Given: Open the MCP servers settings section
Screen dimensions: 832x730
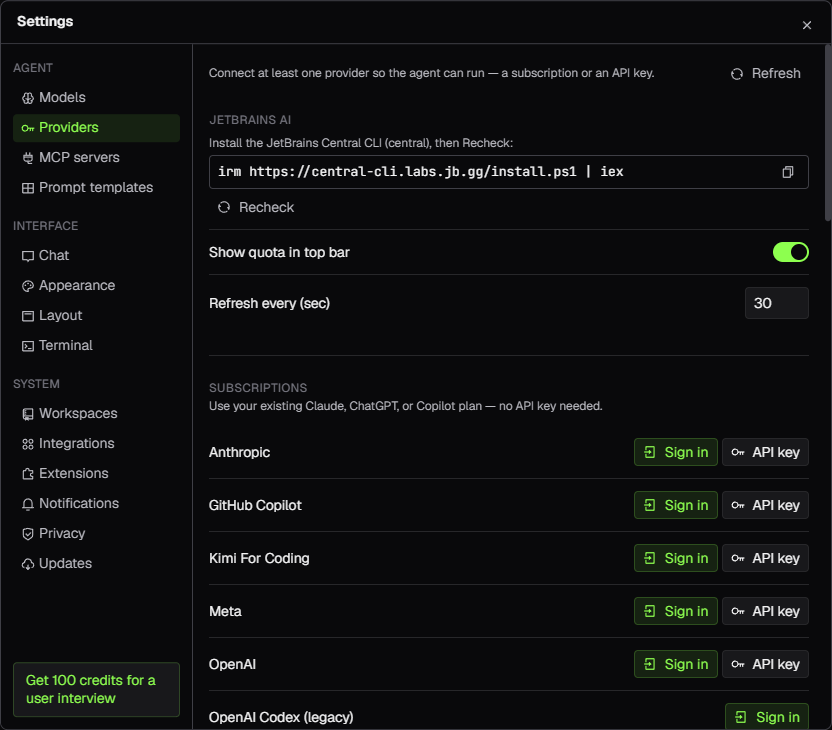Looking at the screenshot, I should coord(96,158).
